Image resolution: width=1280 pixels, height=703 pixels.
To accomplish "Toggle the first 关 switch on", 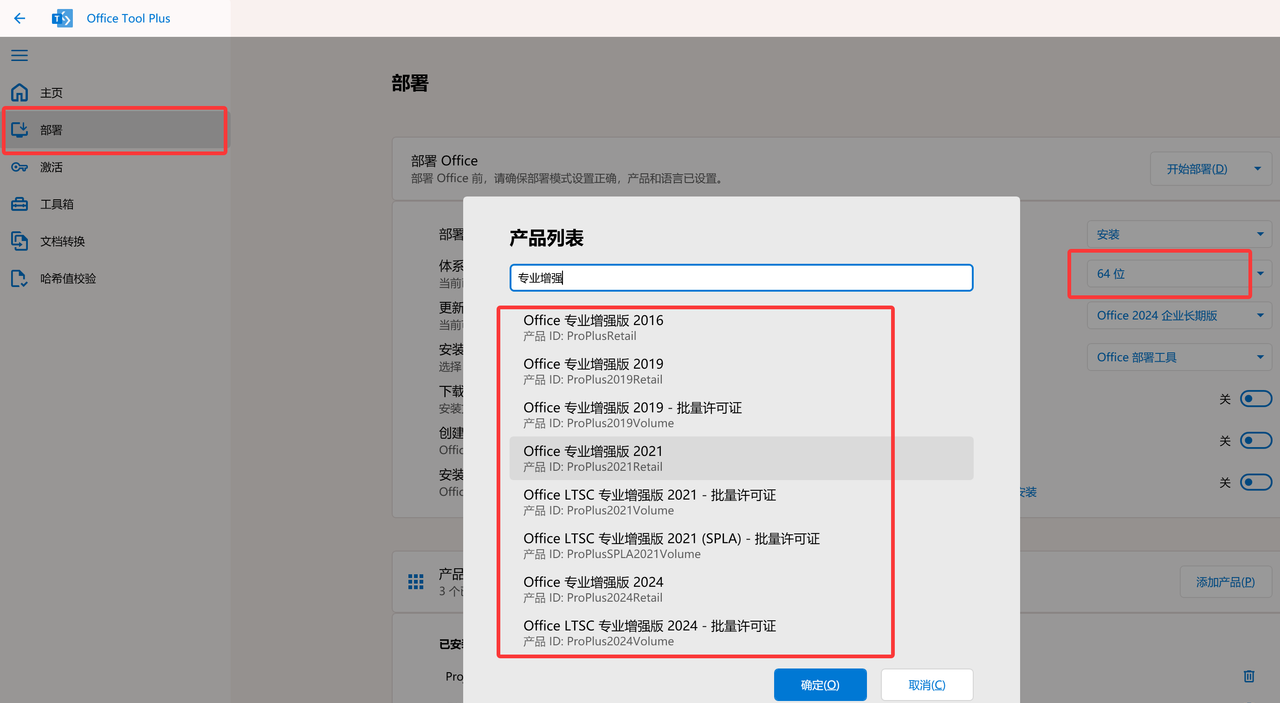I will (x=1255, y=399).
